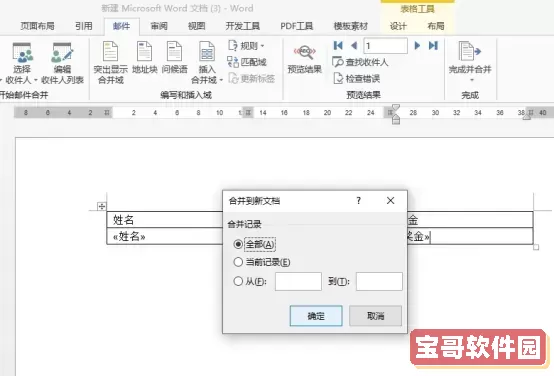This screenshot has width=554, height=376.
Task: Click Find Recipient (查找收件人)
Action: [360, 62]
